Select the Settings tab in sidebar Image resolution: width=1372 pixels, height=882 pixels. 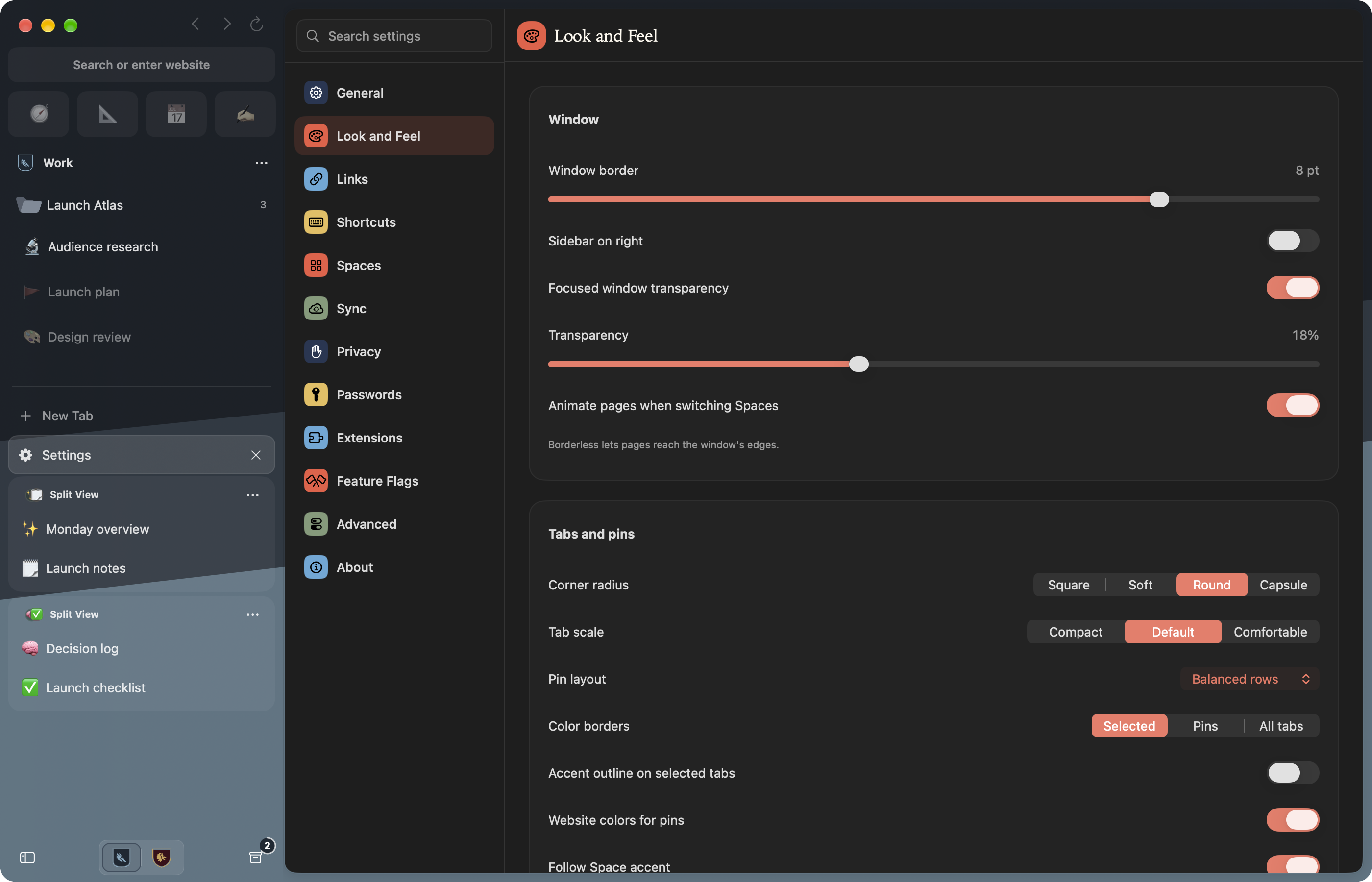[142, 455]
